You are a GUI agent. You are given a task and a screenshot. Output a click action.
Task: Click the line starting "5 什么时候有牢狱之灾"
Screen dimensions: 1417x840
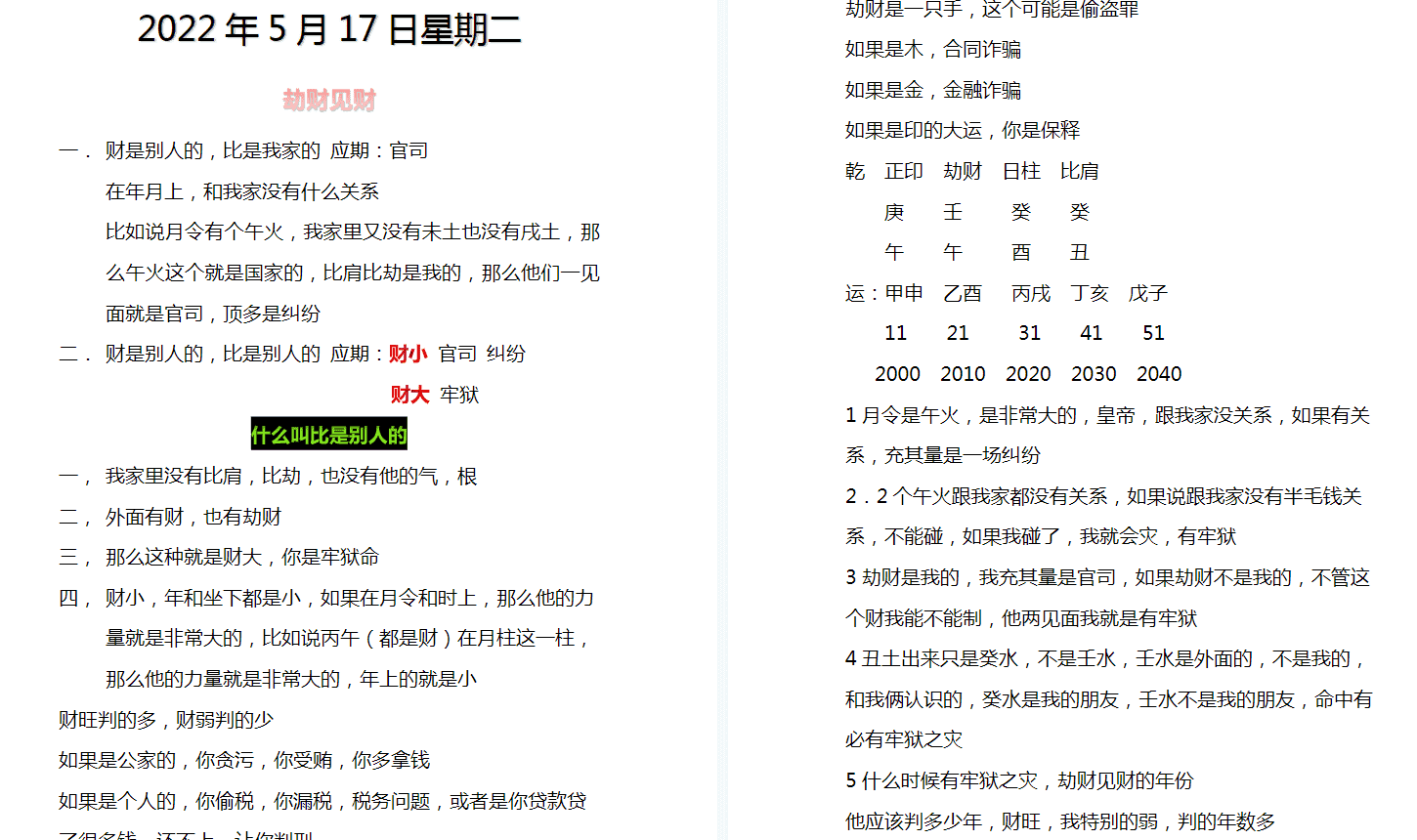1019,780
